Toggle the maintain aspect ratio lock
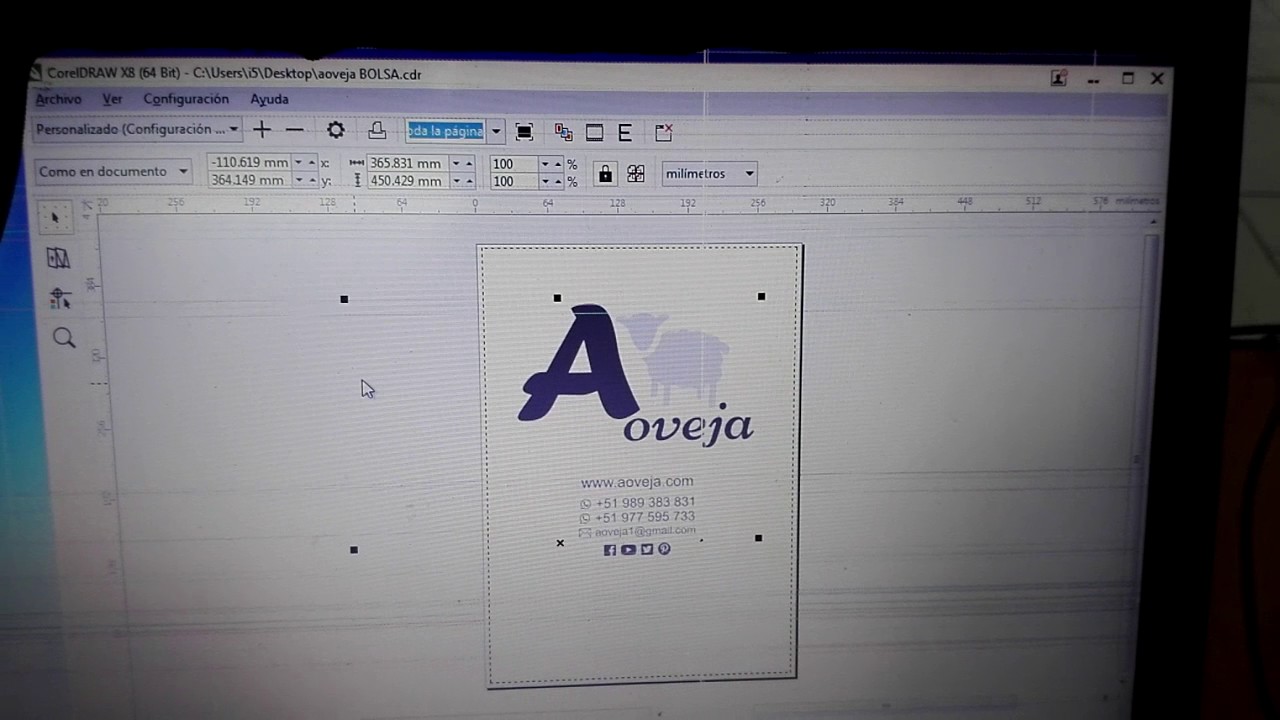Screen dimensions: 1280x720 pyautogui.click(x=605, y=174)
